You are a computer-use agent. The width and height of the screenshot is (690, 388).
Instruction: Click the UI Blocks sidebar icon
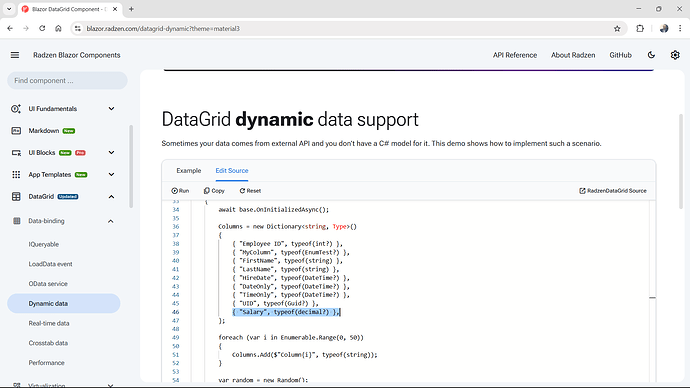[x=16, y=153]
